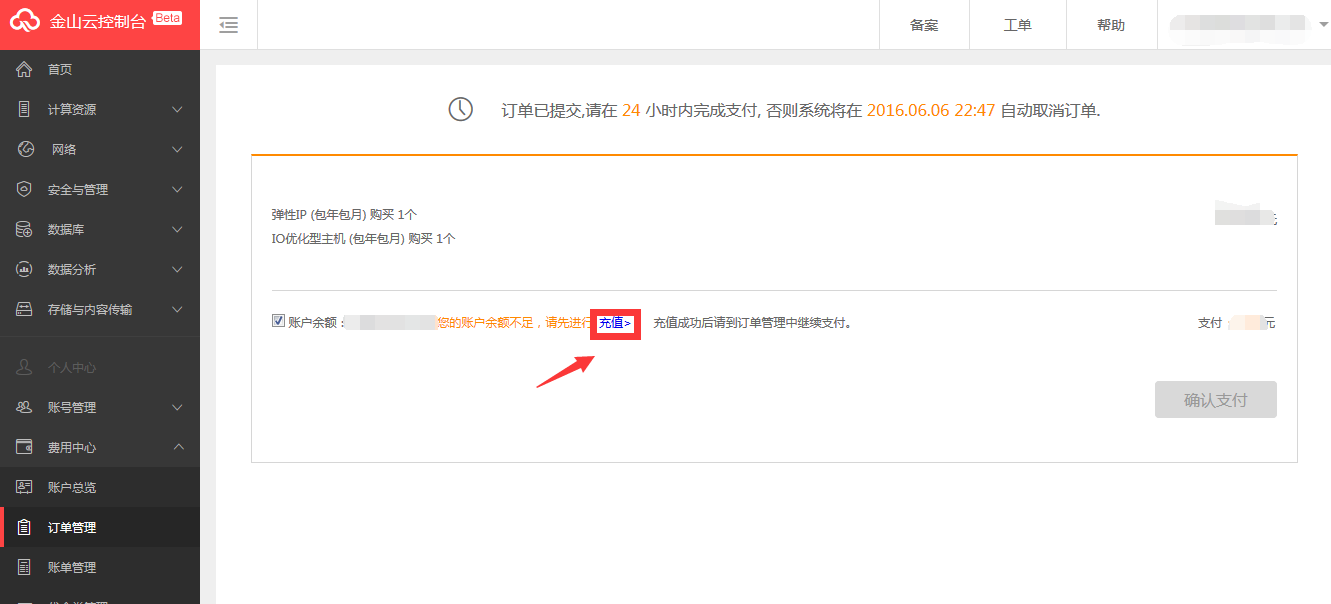Expand the 账号管理 section arrow

(178, 407)
